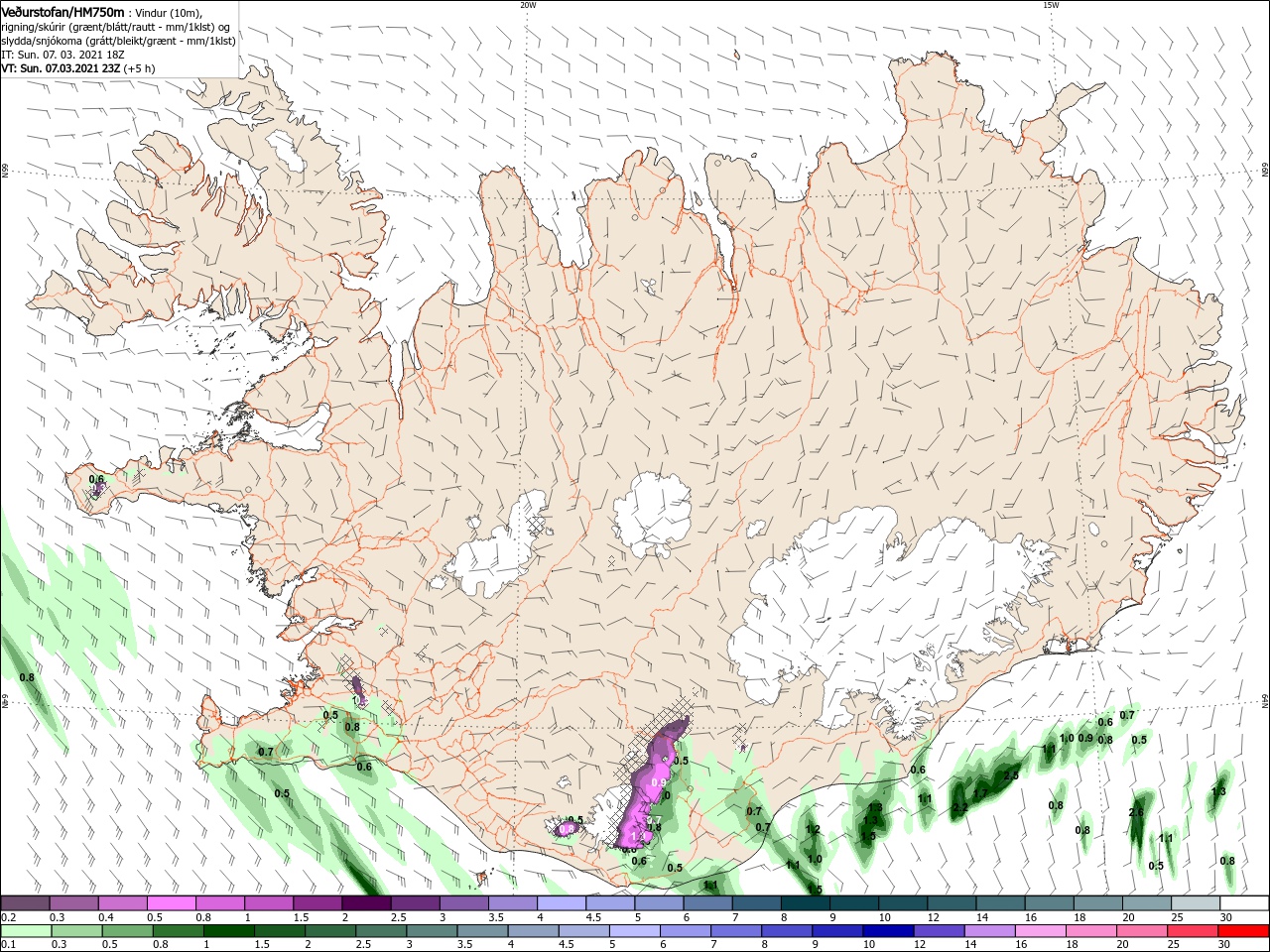The width and height of the screenshot is (1270, 952).
Task: Select the upper legend swatch labeled 1.5
Action: tap(317, 903)
